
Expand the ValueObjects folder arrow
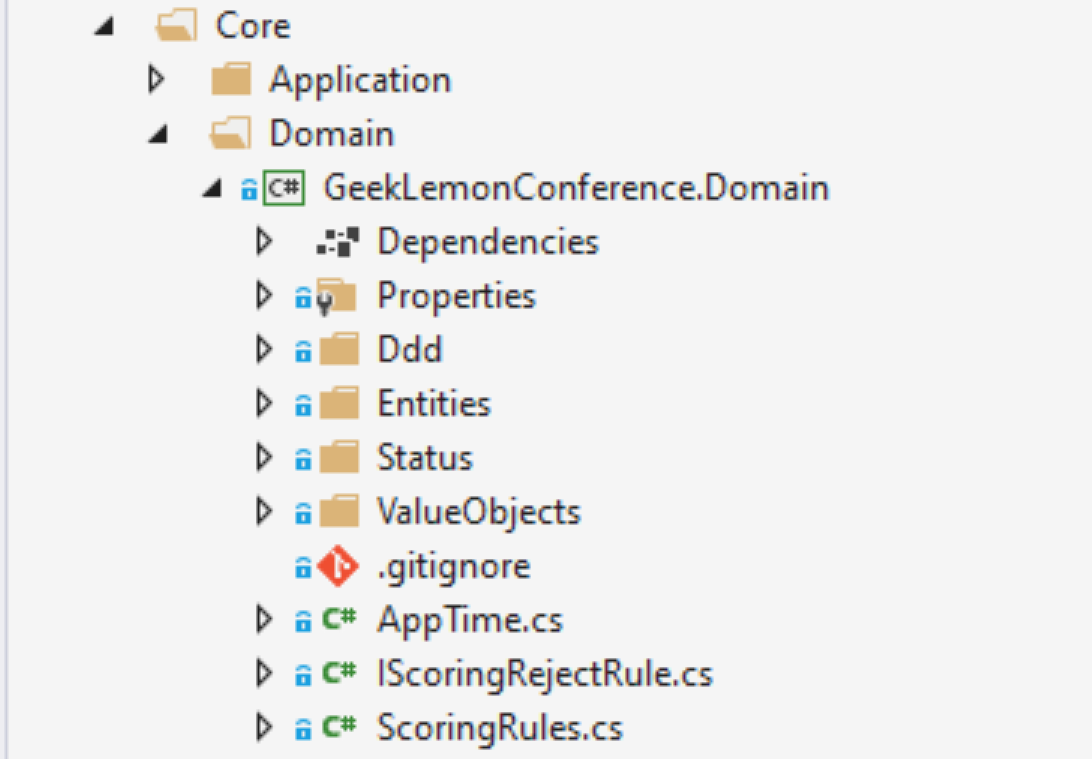point(264,512)
